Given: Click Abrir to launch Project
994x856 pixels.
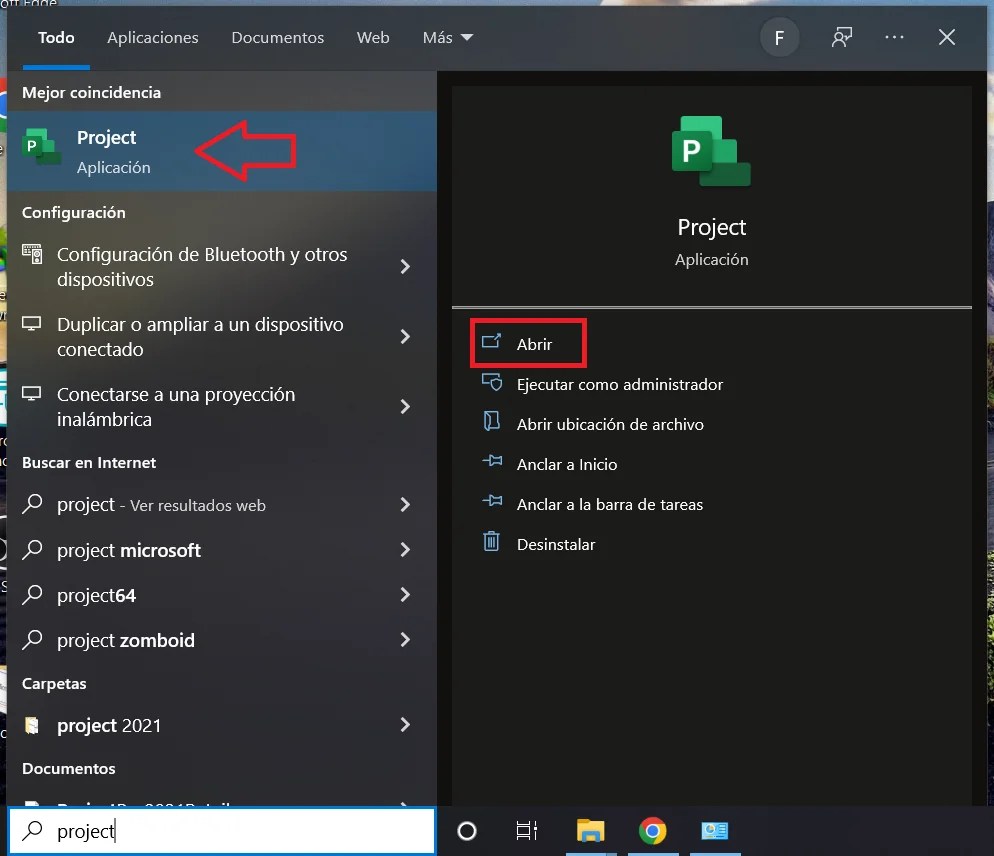Looking at the screenshot, I should tap(534, 344).
